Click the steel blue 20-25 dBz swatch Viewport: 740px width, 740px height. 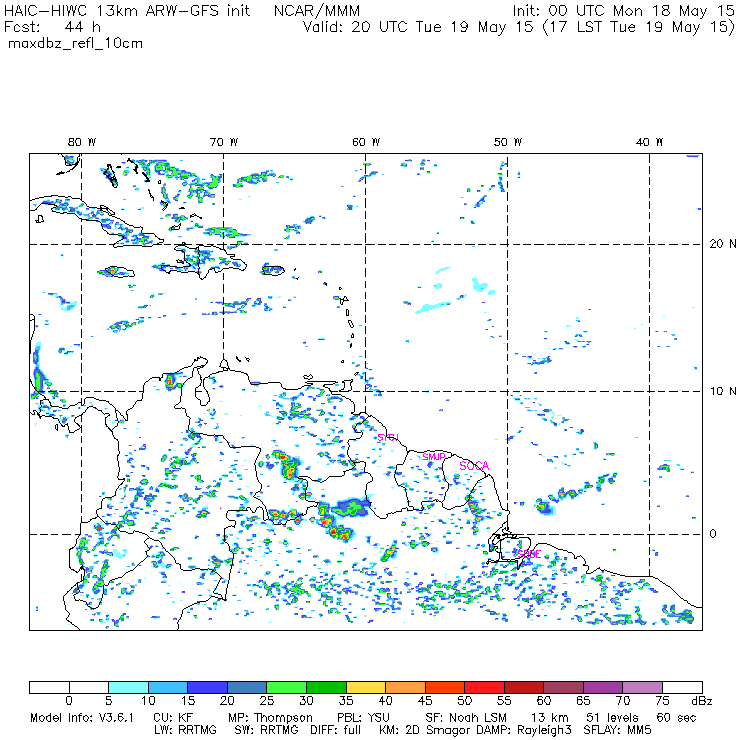pos(247,687)
